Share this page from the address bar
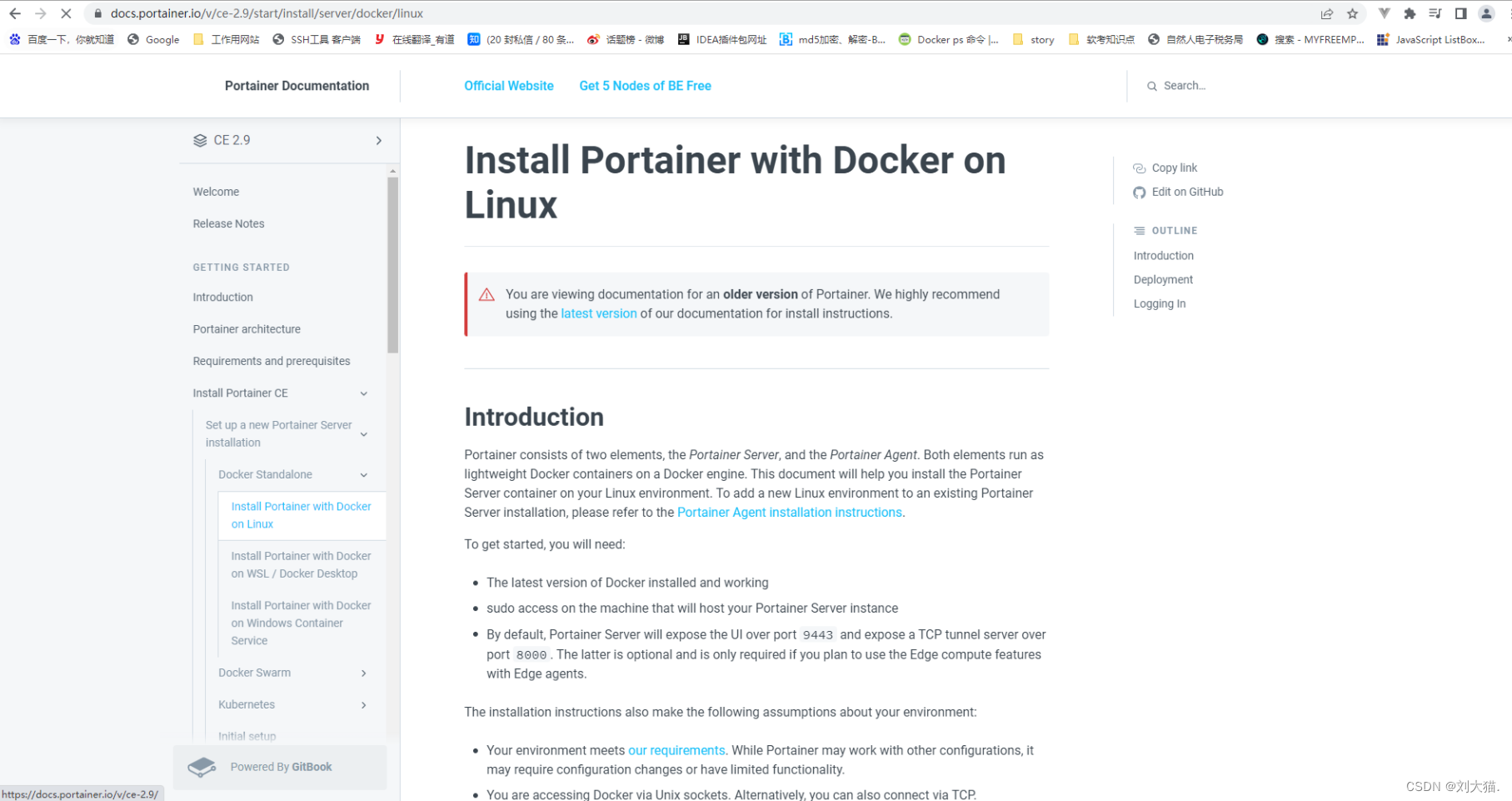1512x801 pixels. click(1327, 13)
